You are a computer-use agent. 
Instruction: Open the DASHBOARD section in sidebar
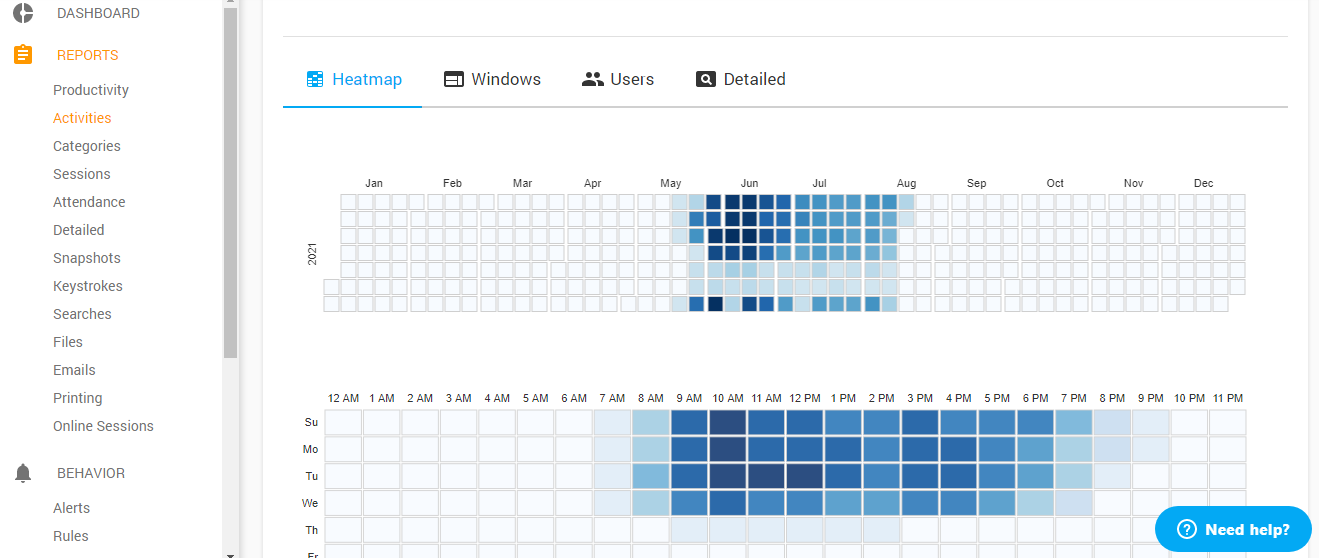[x=98, y=13]
